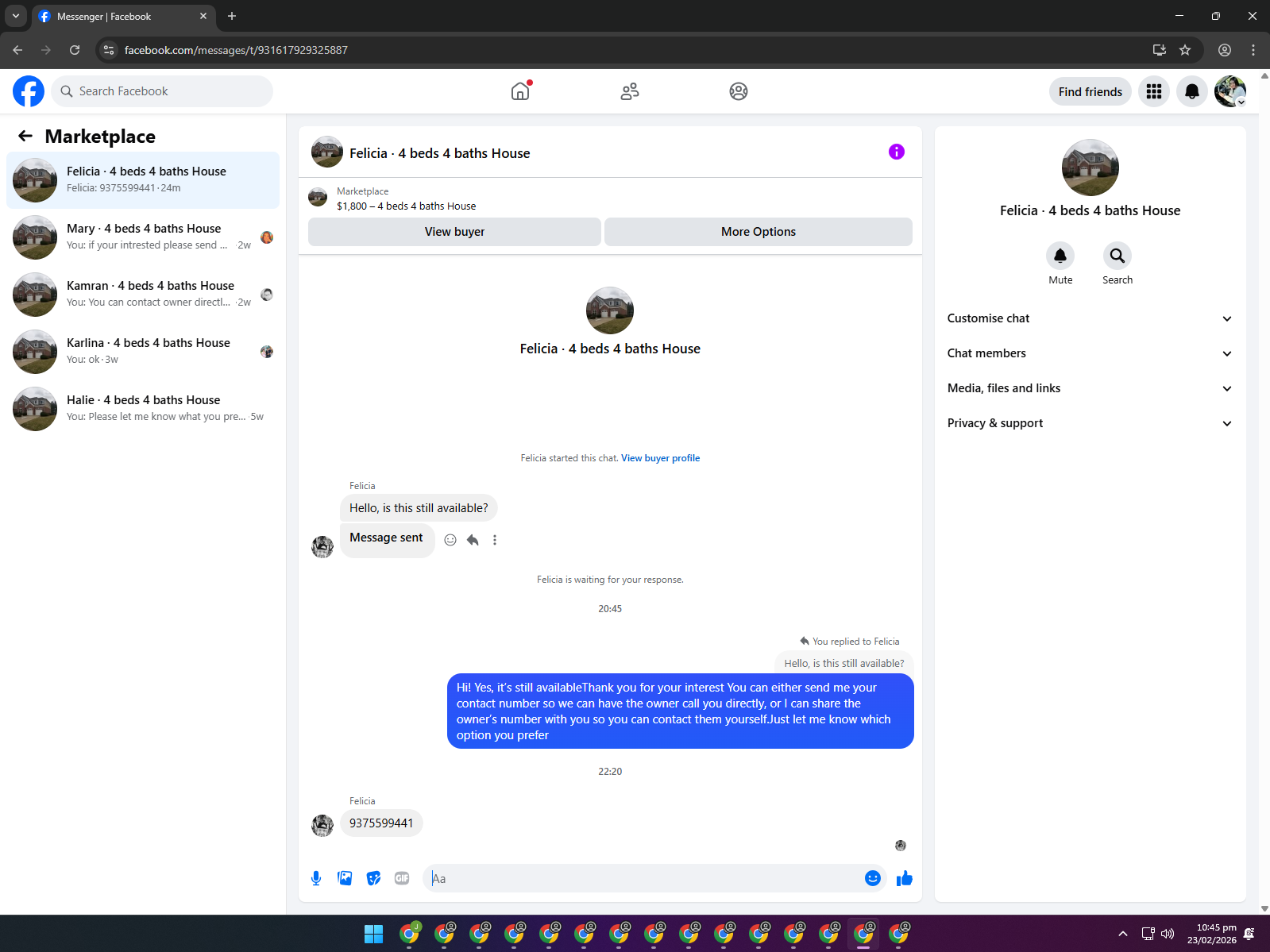The width and height of the screenshot is (1270, 952).
Task: Show hidden system tray icons
Action: click(x=1122, y=934)
